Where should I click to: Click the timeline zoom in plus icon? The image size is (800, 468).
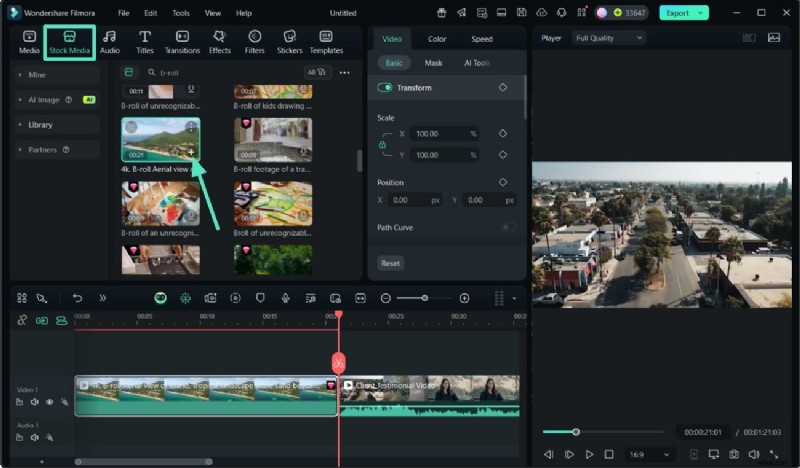pos(464,298)
